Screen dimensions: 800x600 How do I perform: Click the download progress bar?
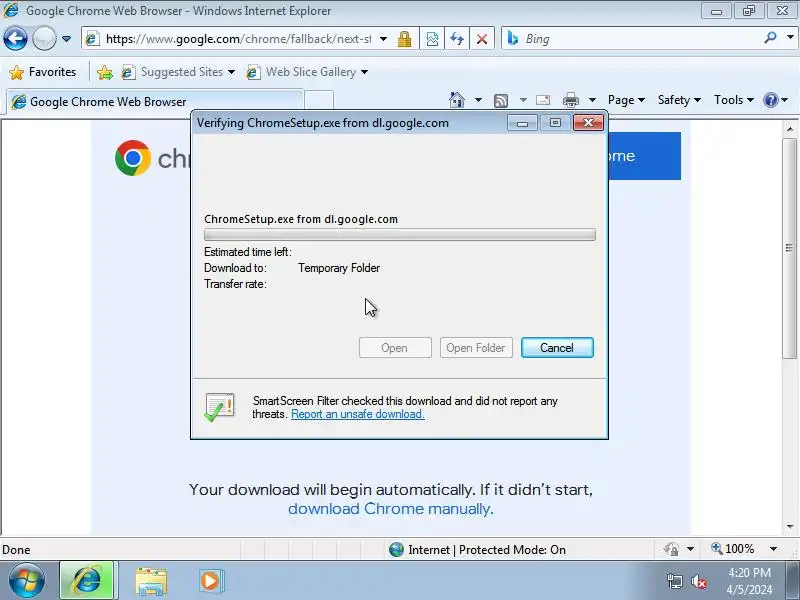tap(399, 235)
